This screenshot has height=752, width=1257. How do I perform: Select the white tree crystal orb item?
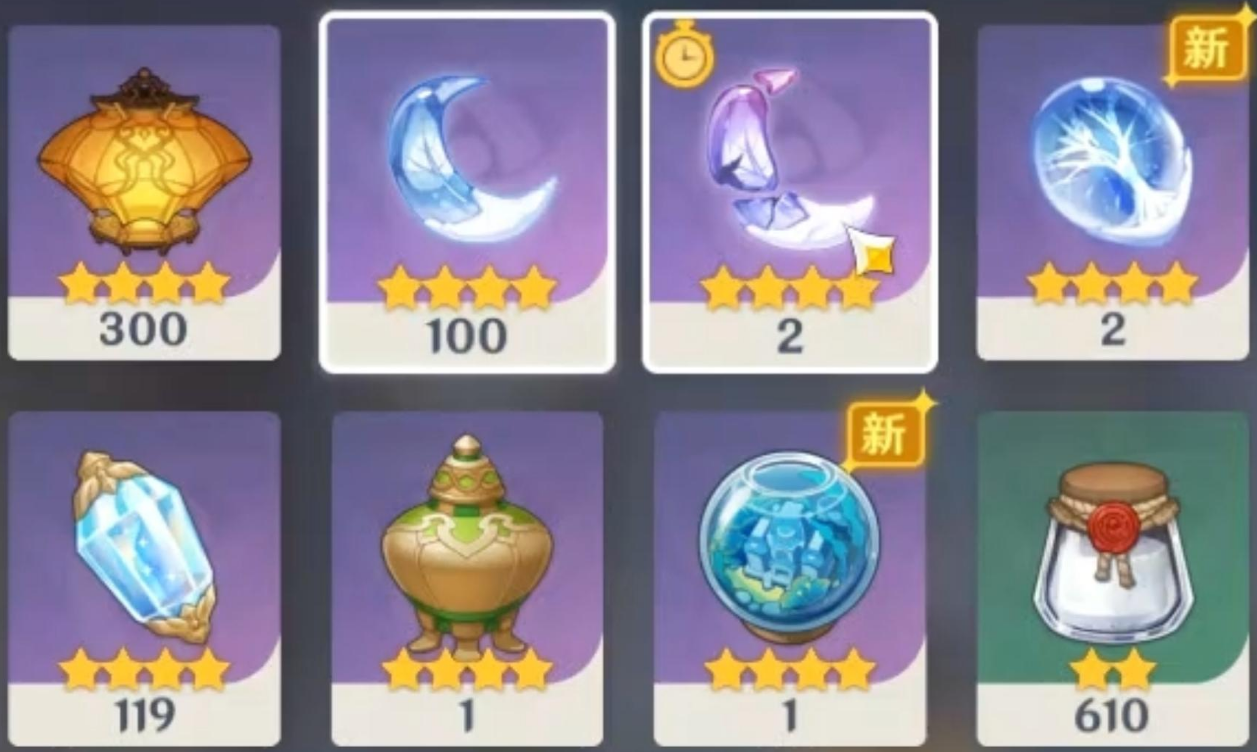[1113, 192]
